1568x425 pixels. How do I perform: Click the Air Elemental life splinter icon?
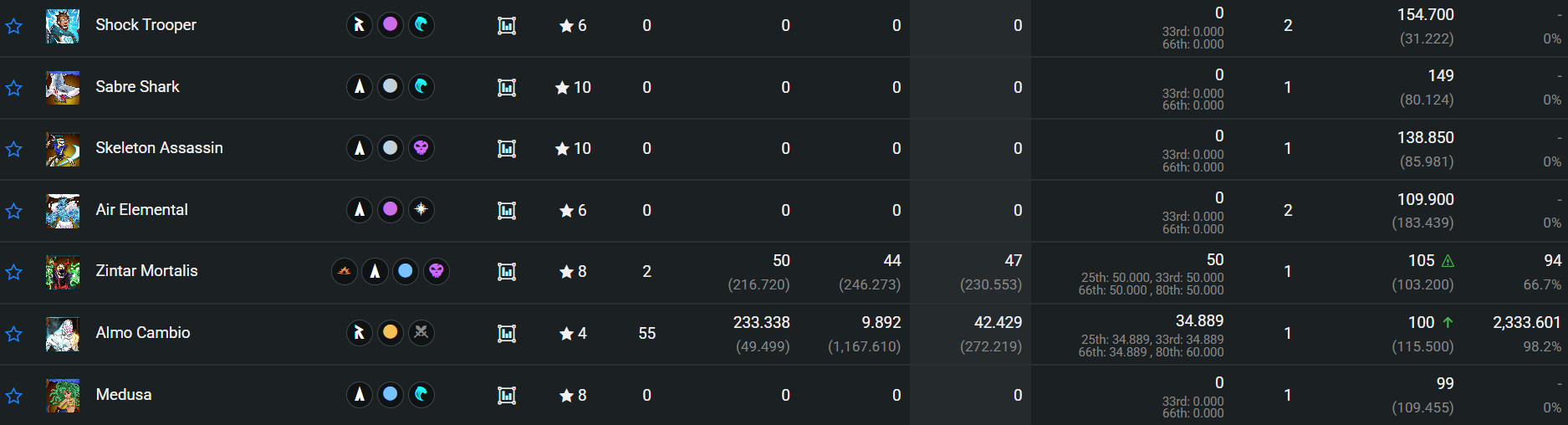click(x=421, y=209)
